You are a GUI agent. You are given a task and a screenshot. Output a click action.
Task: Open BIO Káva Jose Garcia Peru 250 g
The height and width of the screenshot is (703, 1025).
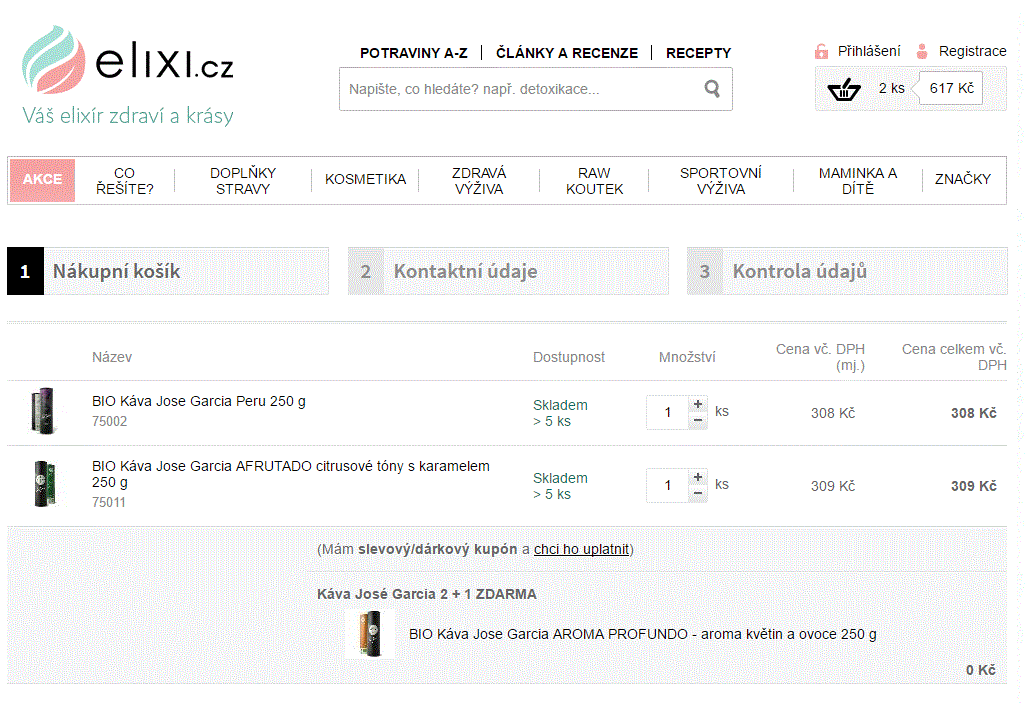(x=199, y=401)
